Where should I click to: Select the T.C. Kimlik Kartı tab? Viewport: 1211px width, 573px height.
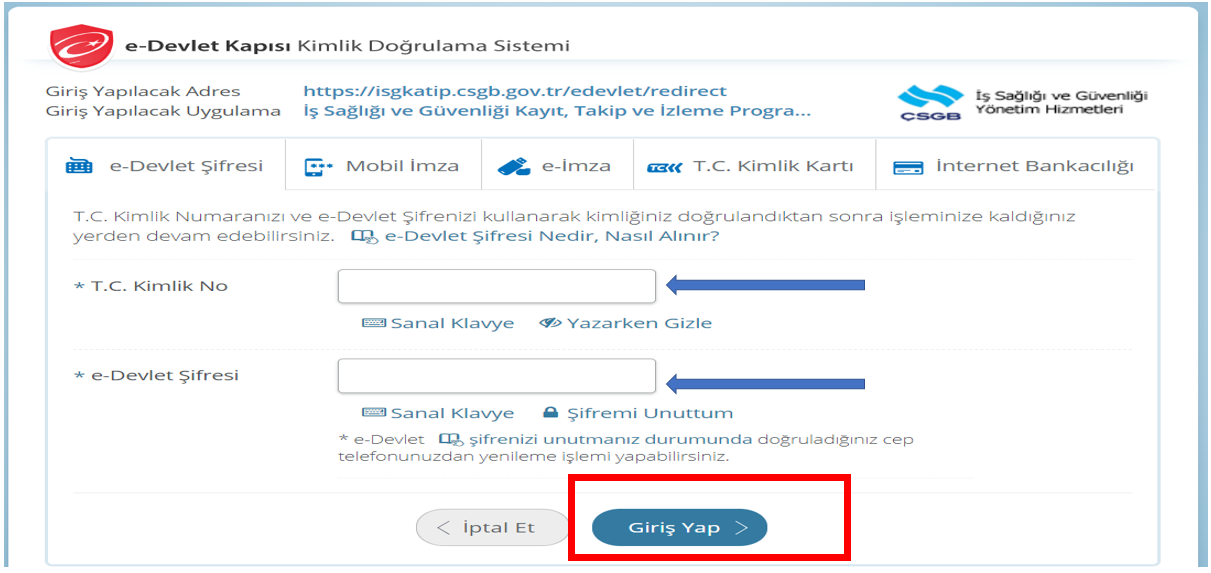(754, 166)
